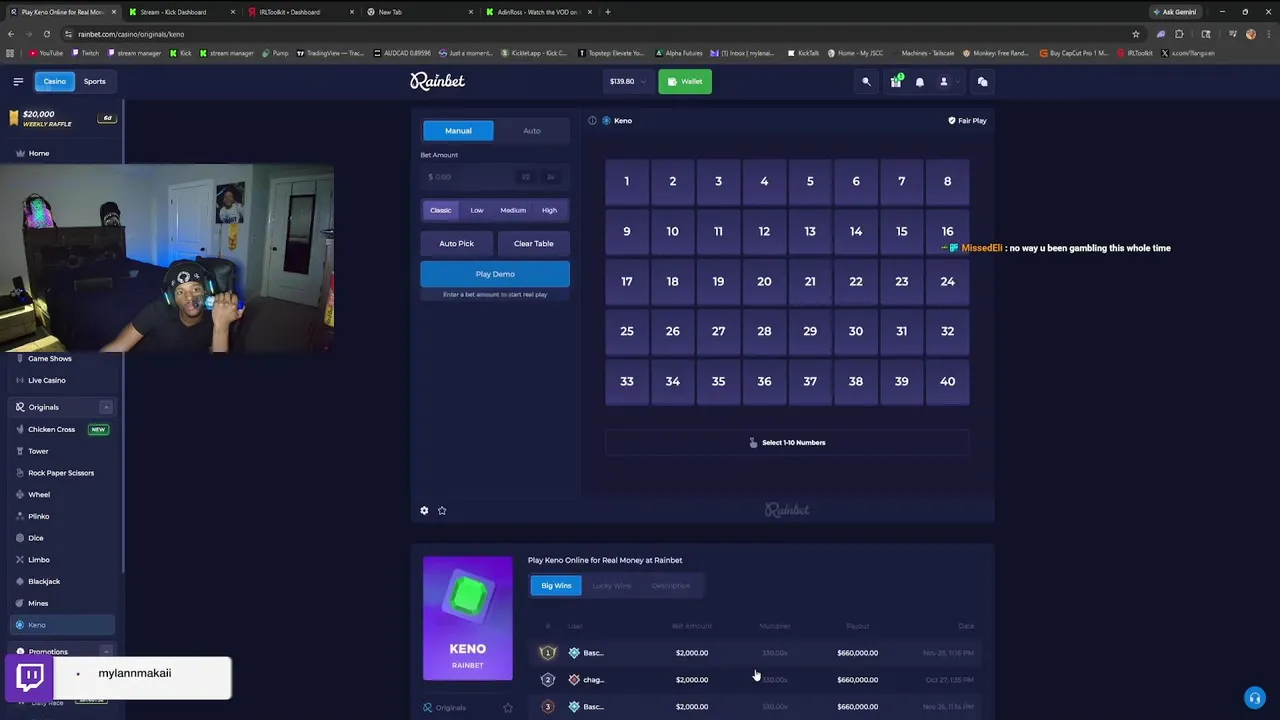
Task: Open the notifications bell
Action: [x=920, y=82]
